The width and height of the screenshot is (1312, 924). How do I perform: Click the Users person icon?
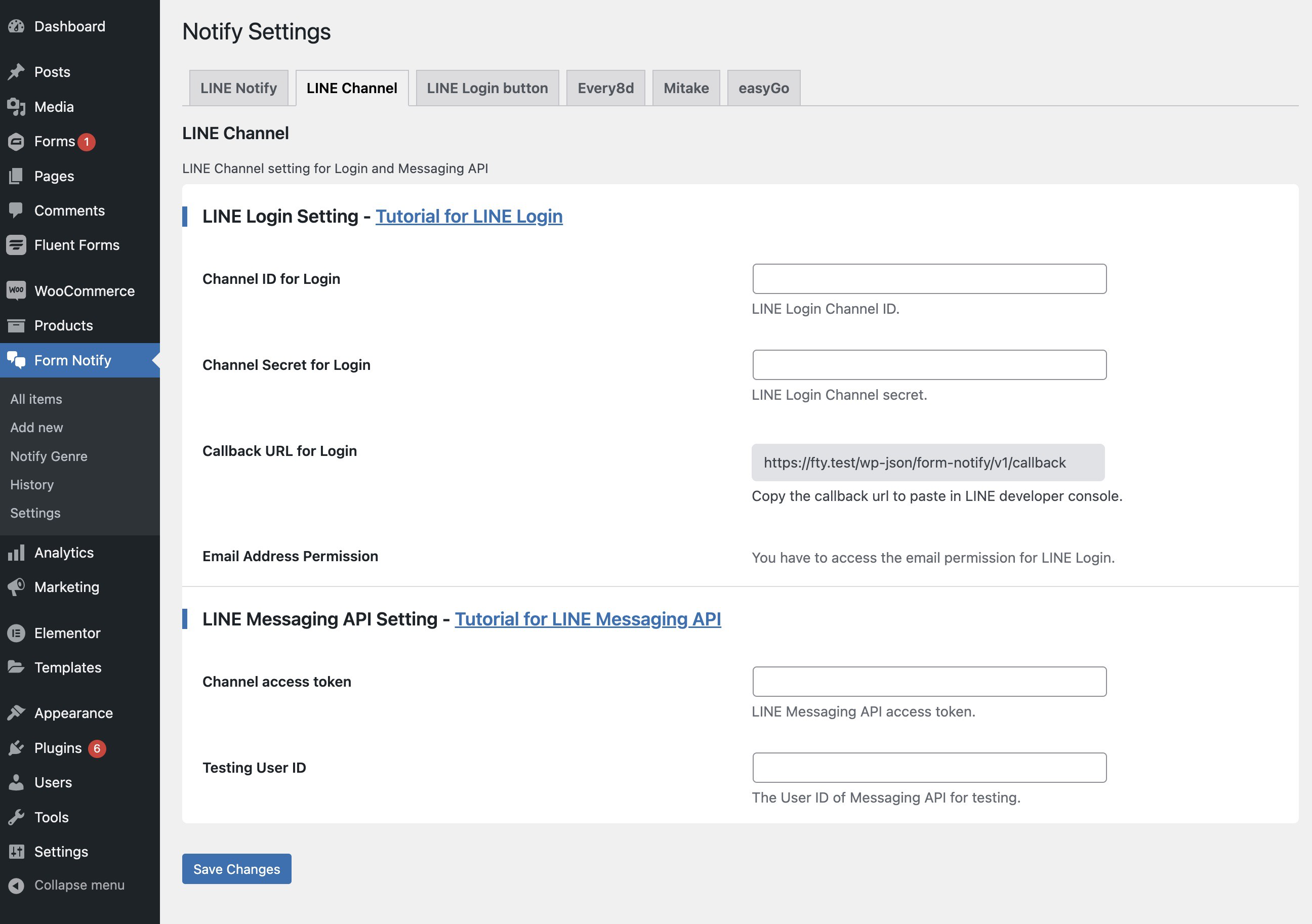pyautogui.click(x=16, y=782)
